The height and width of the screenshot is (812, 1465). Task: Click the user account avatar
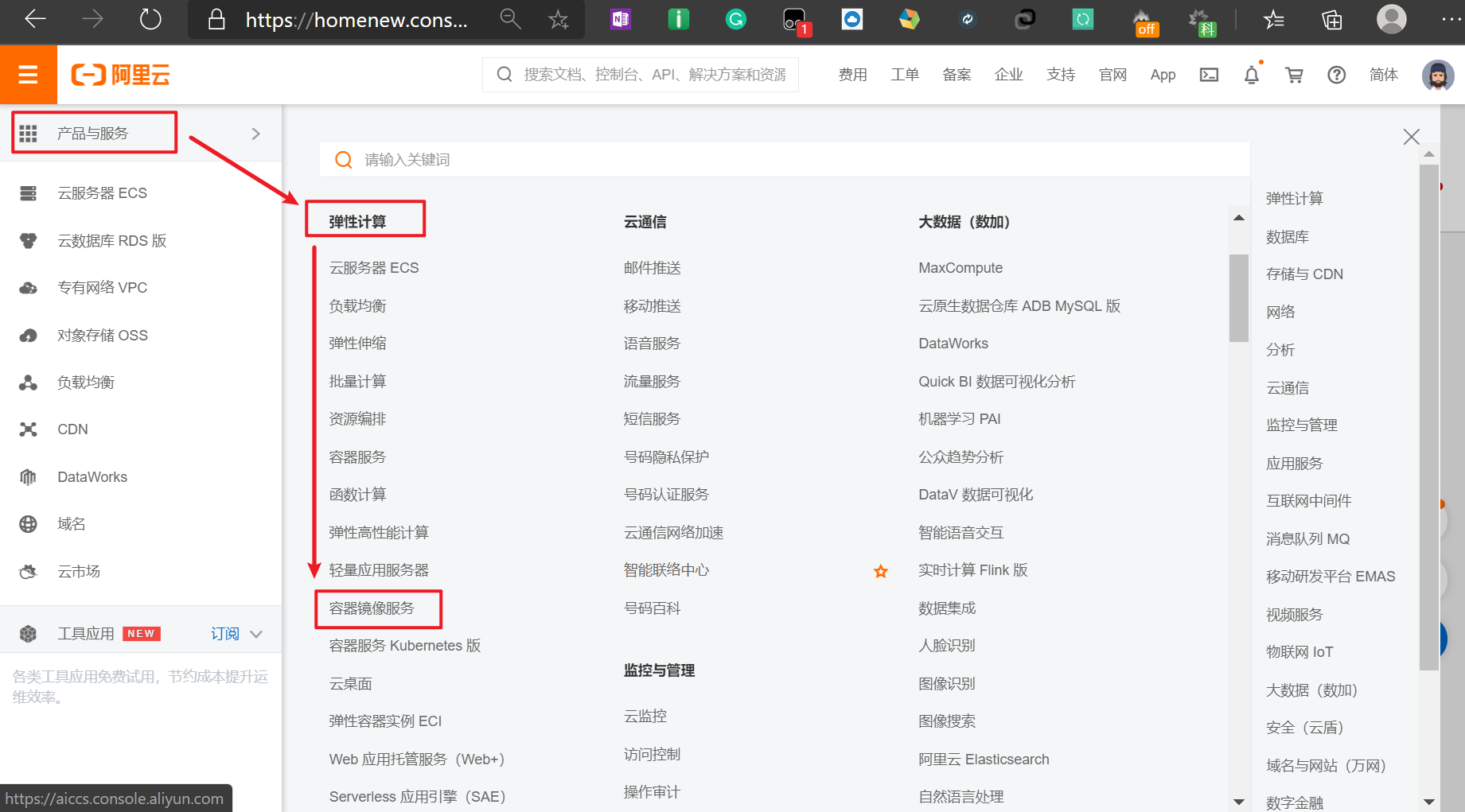1438,75
